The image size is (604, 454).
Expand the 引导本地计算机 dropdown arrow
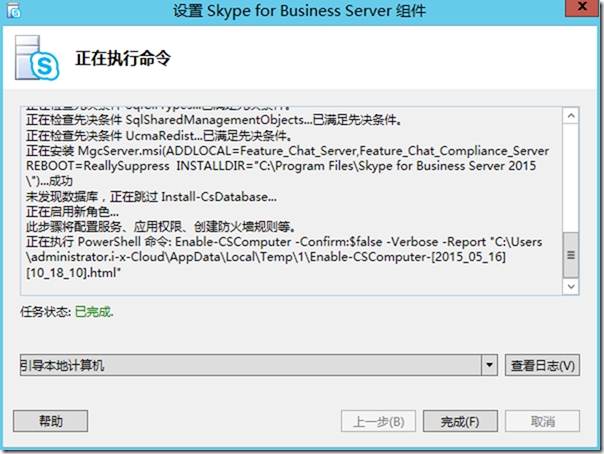(489, 365)
